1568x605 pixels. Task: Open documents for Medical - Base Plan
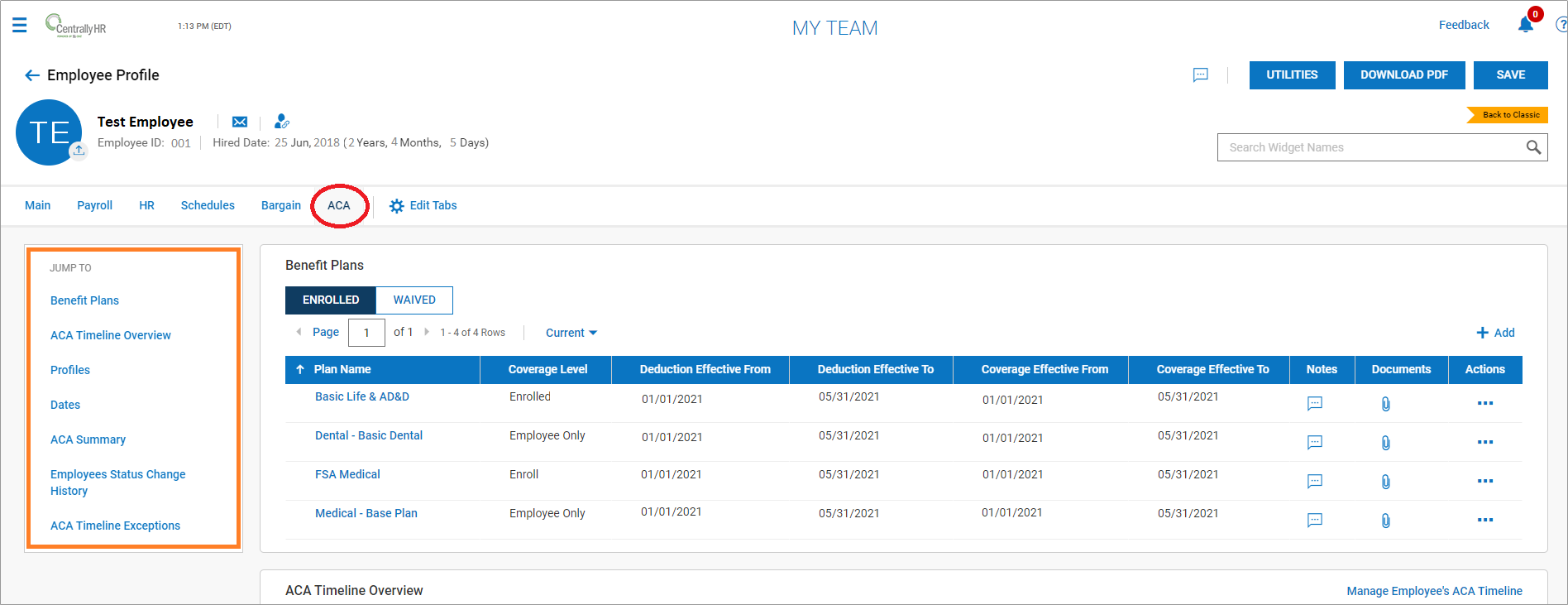pyautogui.click(x=1386, y=520)
